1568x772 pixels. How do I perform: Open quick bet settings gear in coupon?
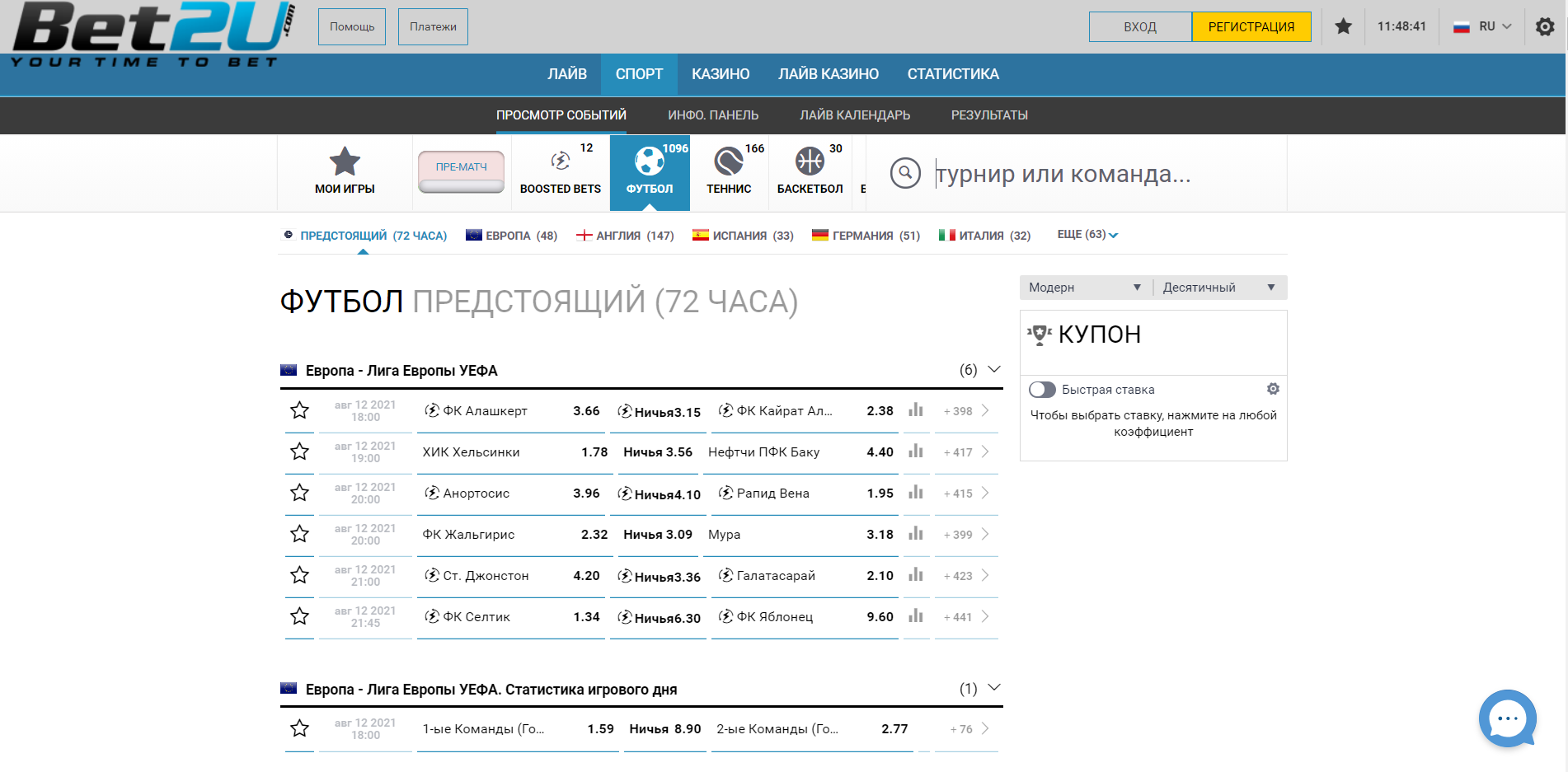tap(1273, 389)
